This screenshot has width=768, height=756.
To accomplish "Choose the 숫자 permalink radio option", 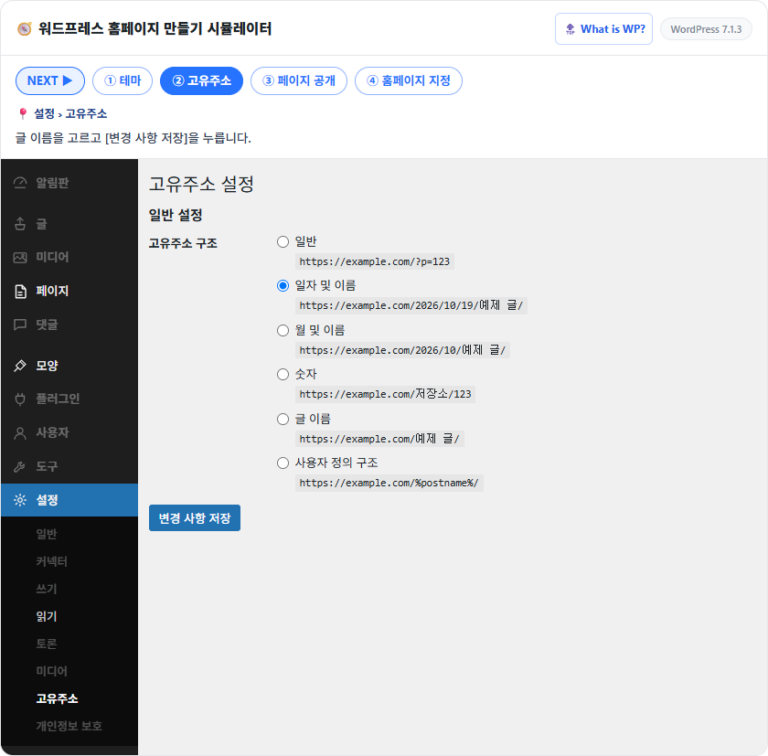I will pyautogui.click(x=283, y=375).
